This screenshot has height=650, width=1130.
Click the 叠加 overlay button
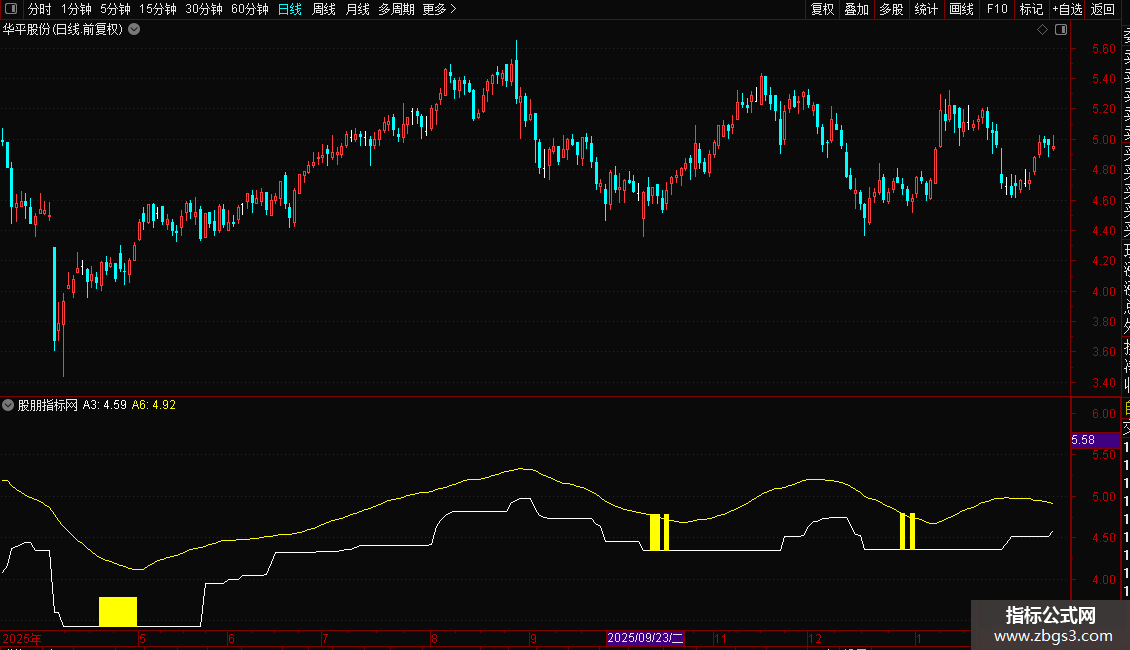[857, 9]
